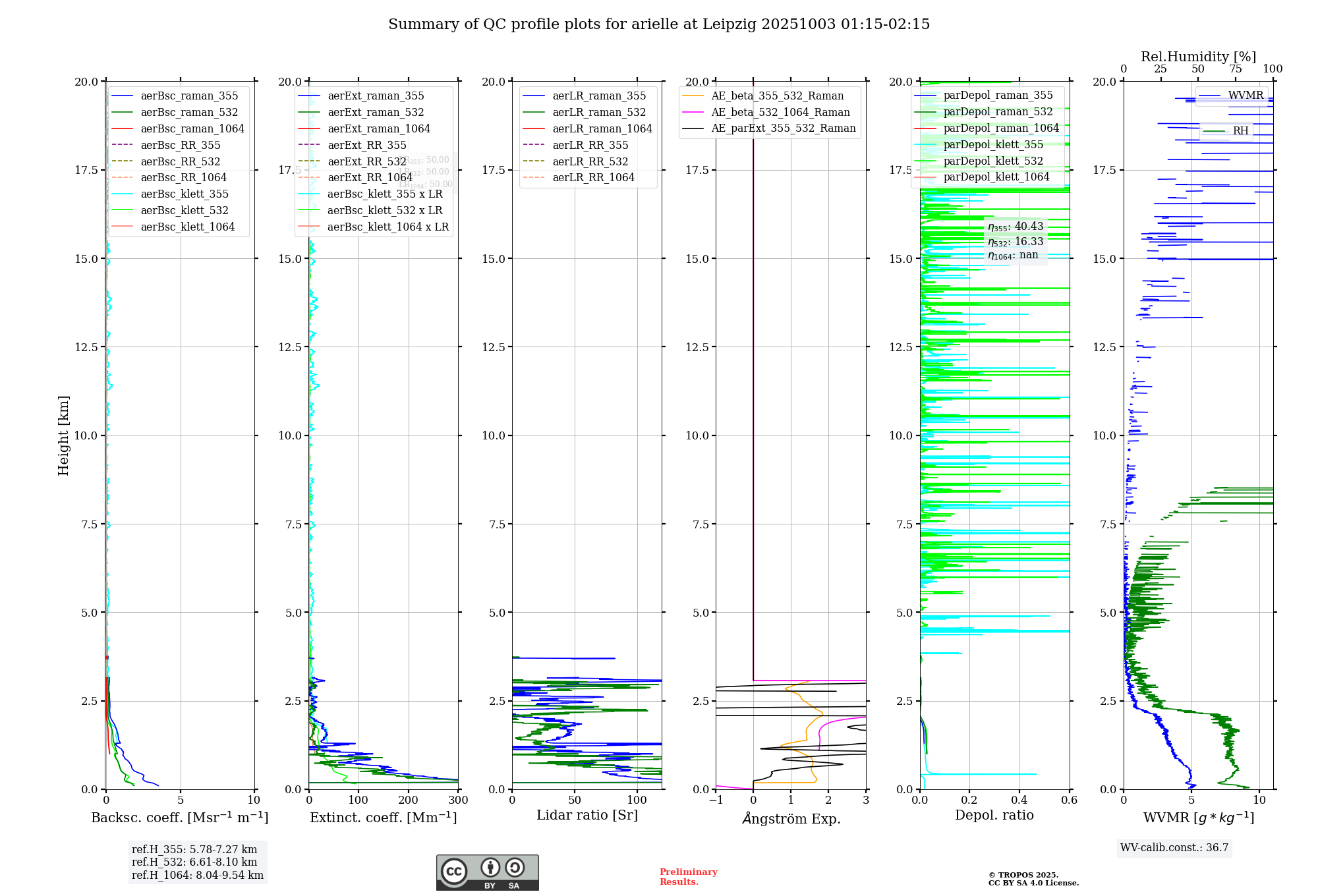Select aerExt_raman_532 legend label
Viewport: 1318px width, 896px height.
(376, 113)
